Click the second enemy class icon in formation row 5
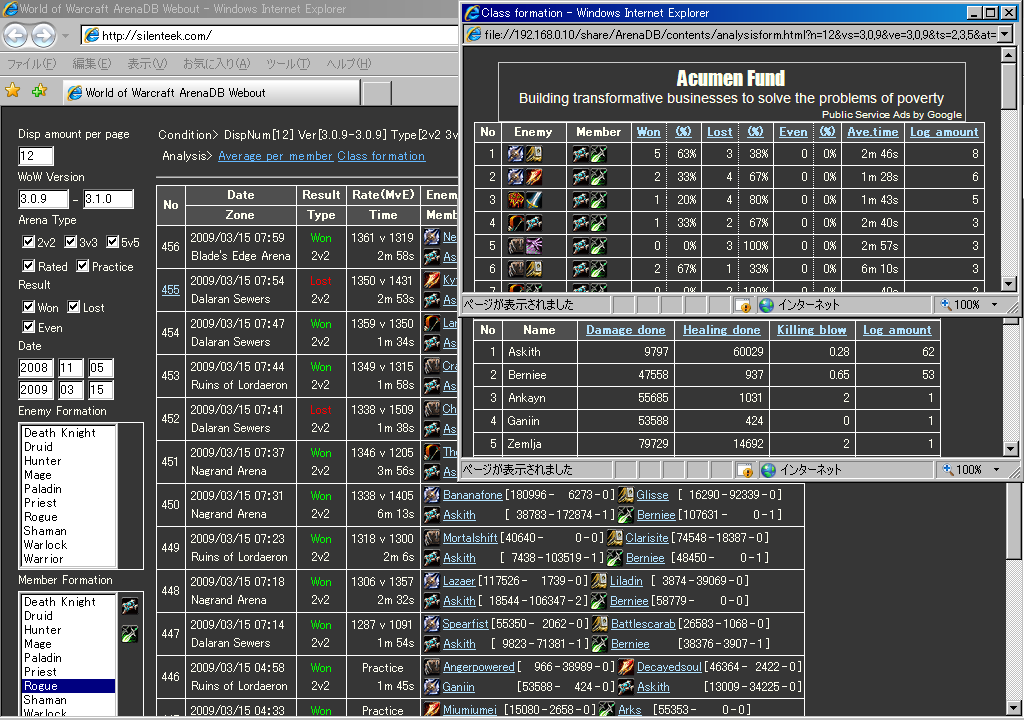Screen dimensions: 1024x720 pyautogui.click(x=534, y=246)
